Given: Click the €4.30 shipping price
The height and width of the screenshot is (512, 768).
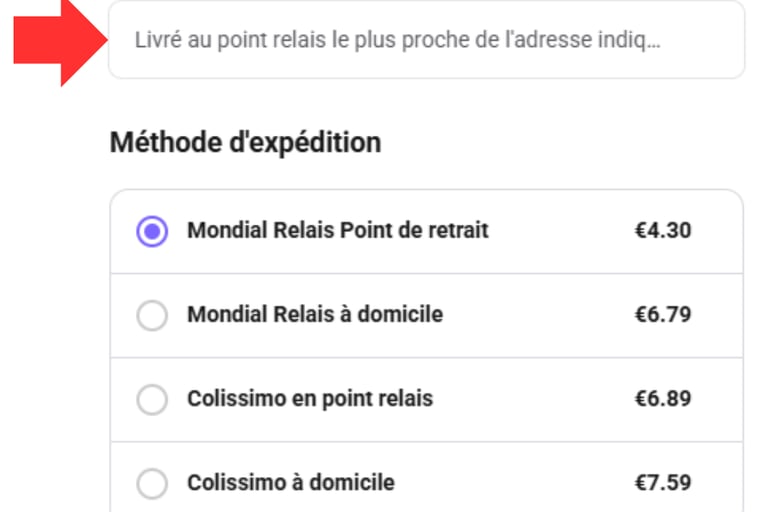Looking at the screenshot, I should point(663,231).
